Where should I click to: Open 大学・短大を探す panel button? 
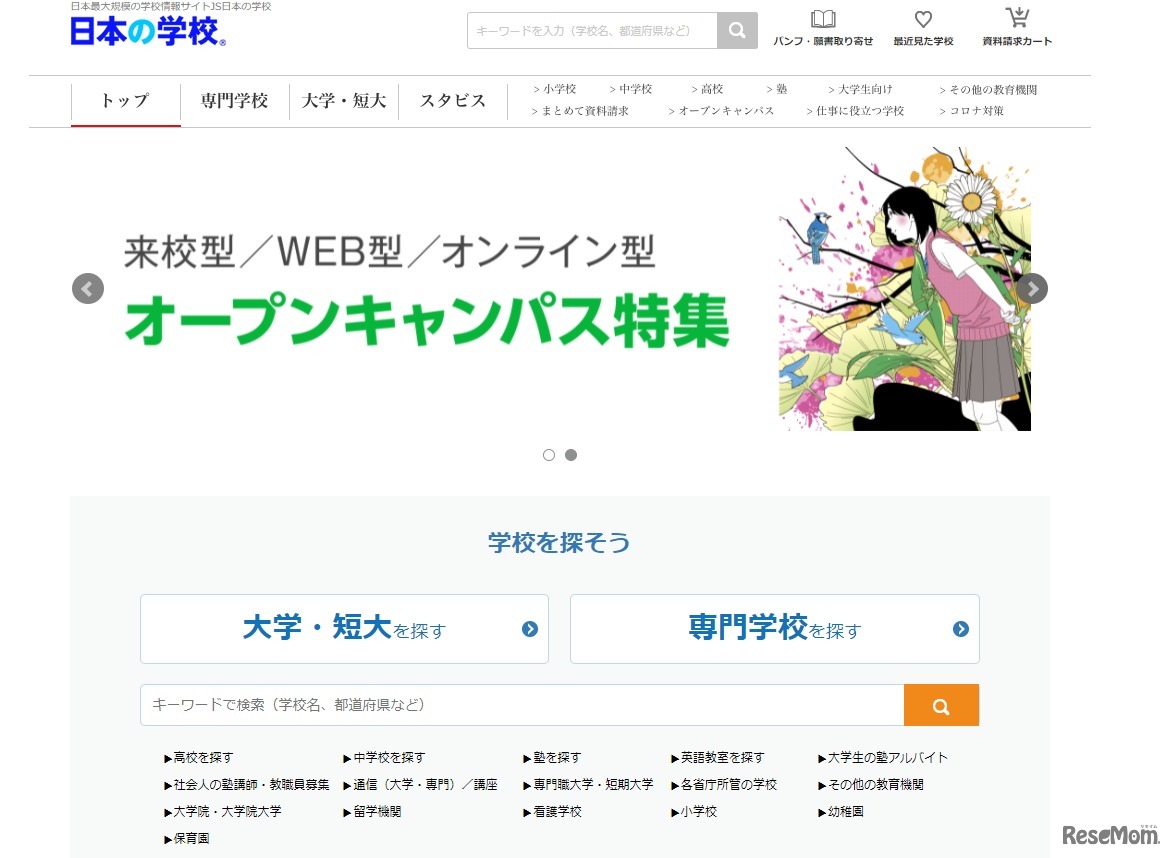(x=344, y=629)
